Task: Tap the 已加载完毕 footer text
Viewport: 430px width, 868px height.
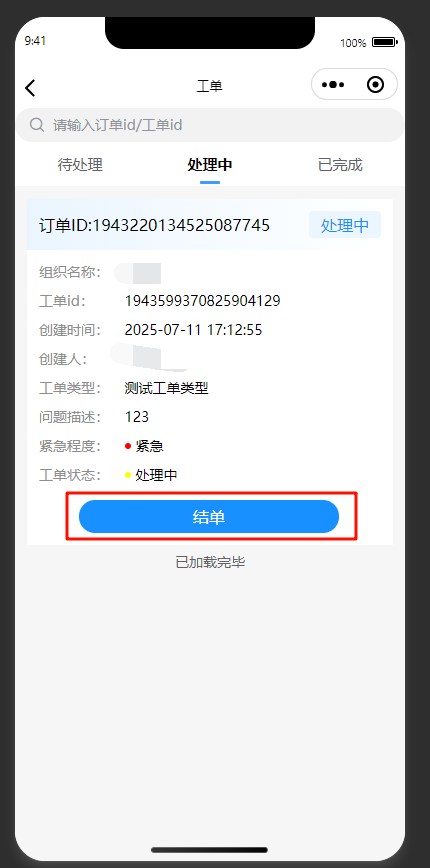Action: 210,562
